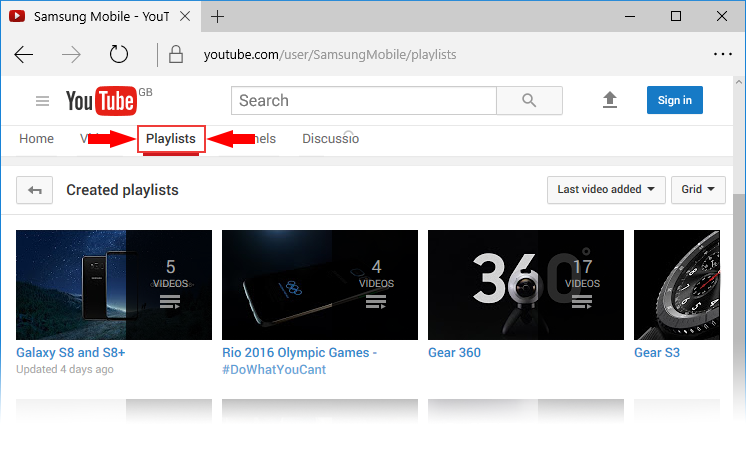Click the Galaxy S8 and S8+ title link
The height and width of the screenshot is (458, 746).
click(70, 352)
